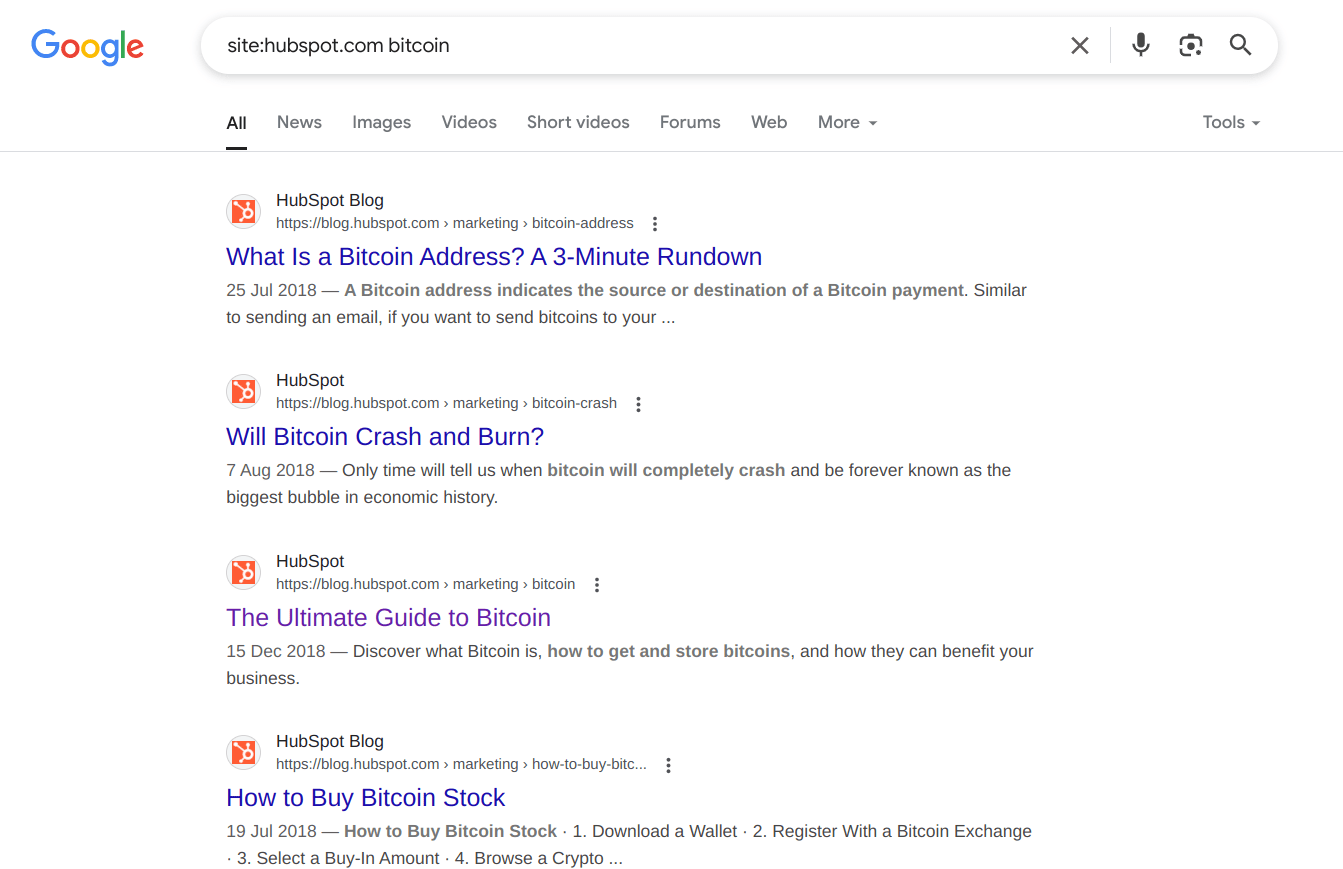Click 'HubSpot' site name above Will Bitcoin Crash result
The image size is (1343, 869).
pyautogui.click(x=310, y=380)
